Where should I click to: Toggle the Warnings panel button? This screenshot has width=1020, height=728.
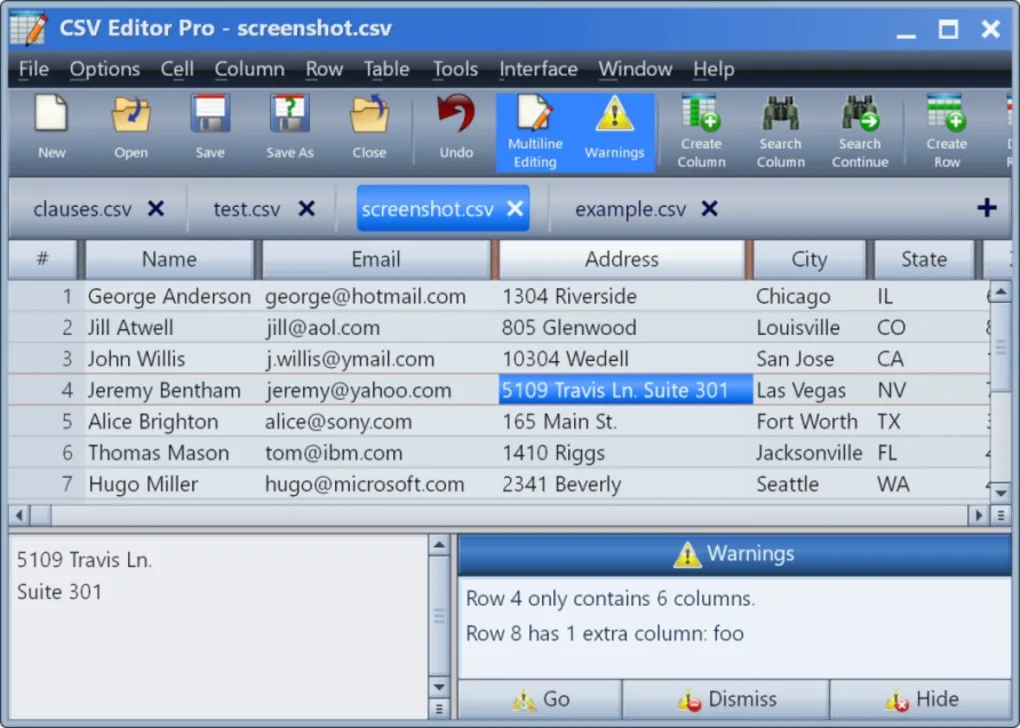(x=614, y=132)
